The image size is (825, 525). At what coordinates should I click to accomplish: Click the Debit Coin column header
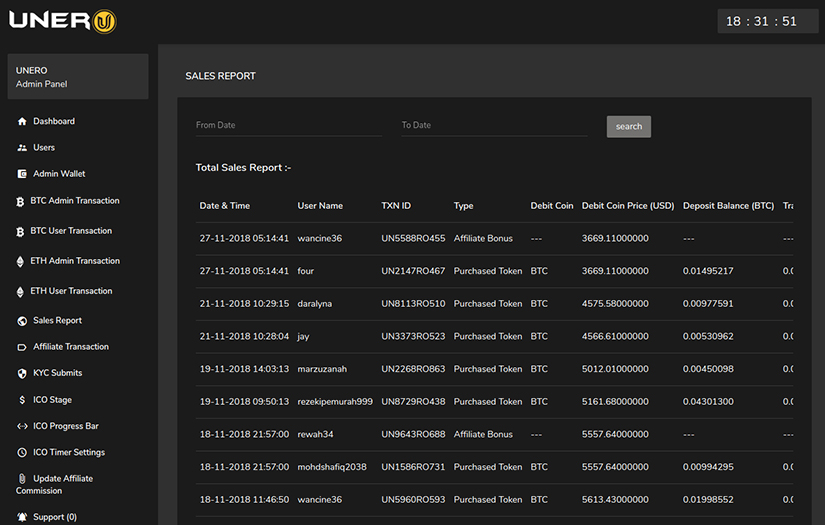(x=552, y=206)
